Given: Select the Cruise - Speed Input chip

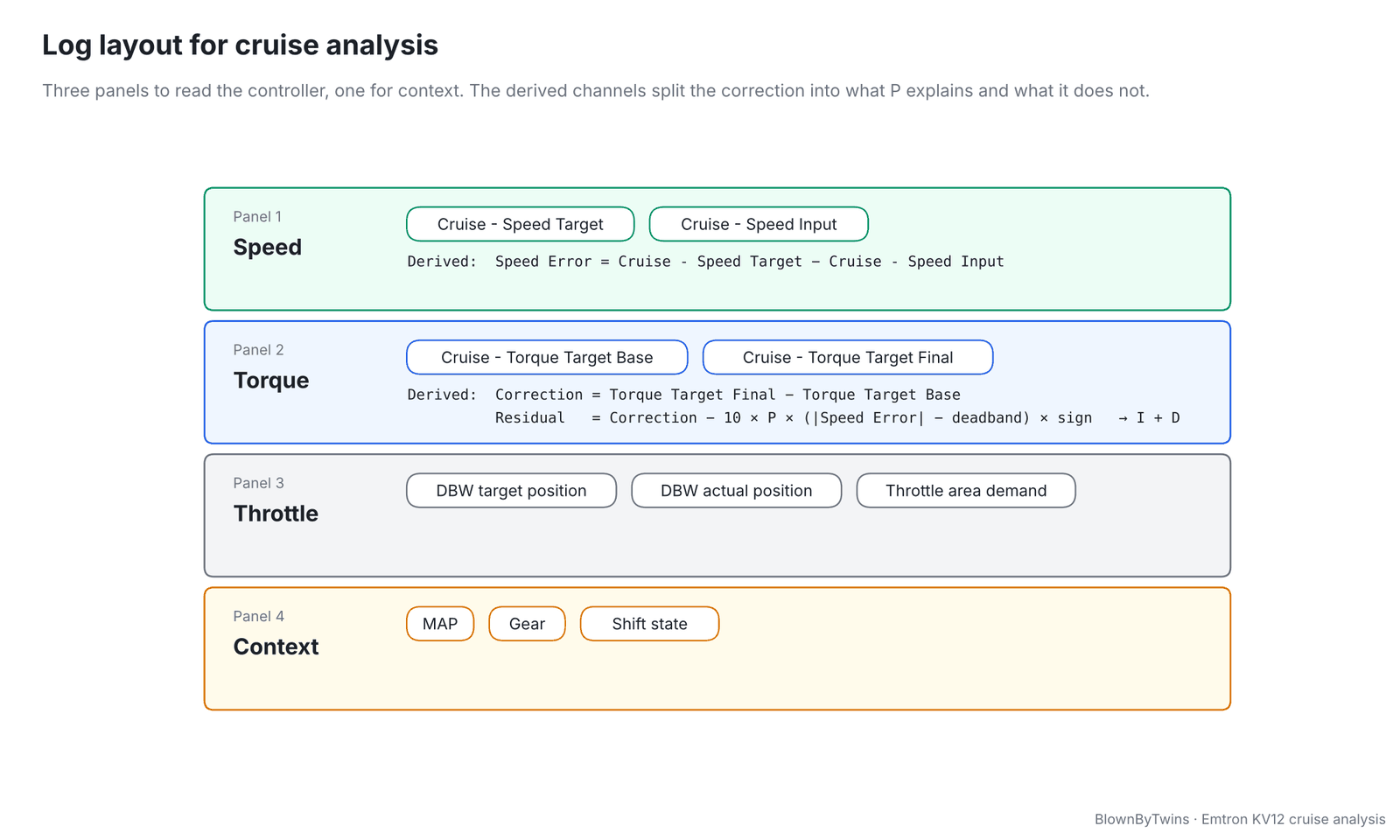Looking at the screenshot, I should (759, 224).
